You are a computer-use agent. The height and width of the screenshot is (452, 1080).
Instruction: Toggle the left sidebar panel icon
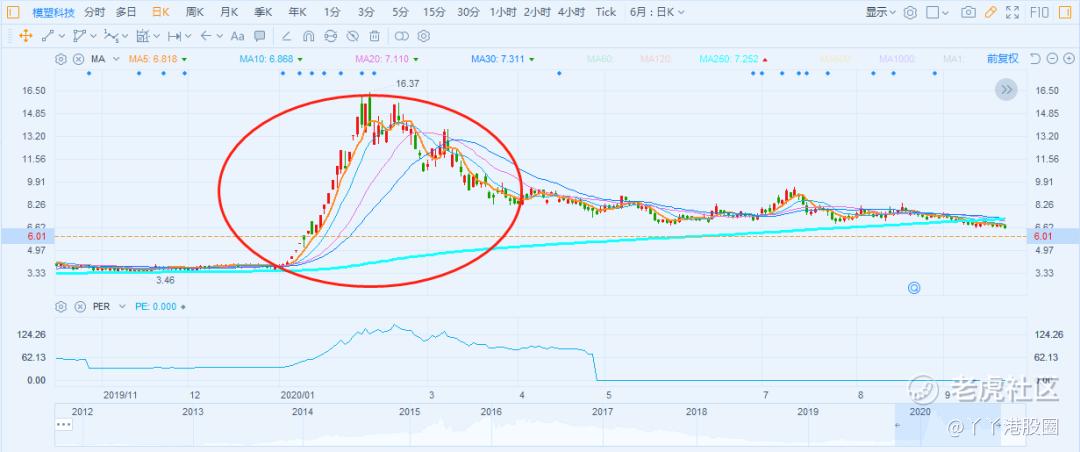13,12
